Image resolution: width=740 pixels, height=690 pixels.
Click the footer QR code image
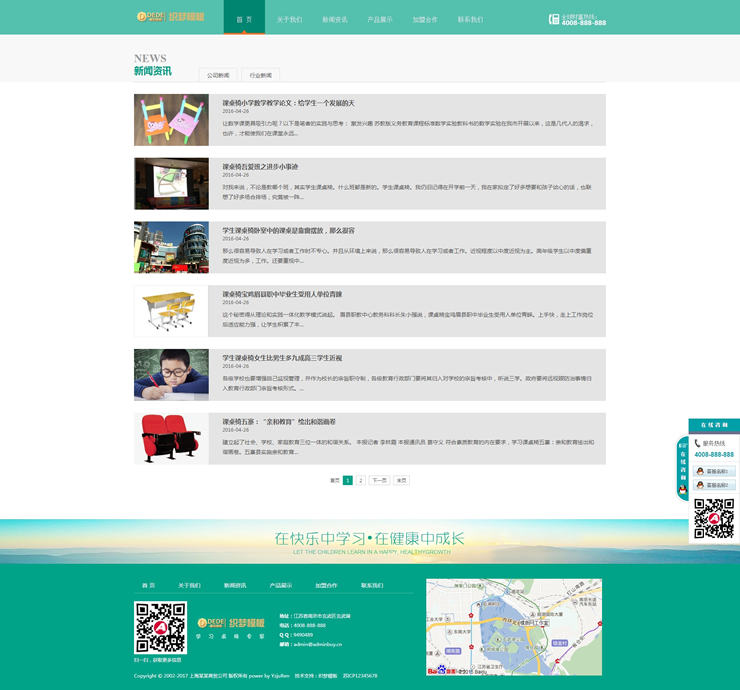pyautogui.click(x=160, y=627)
